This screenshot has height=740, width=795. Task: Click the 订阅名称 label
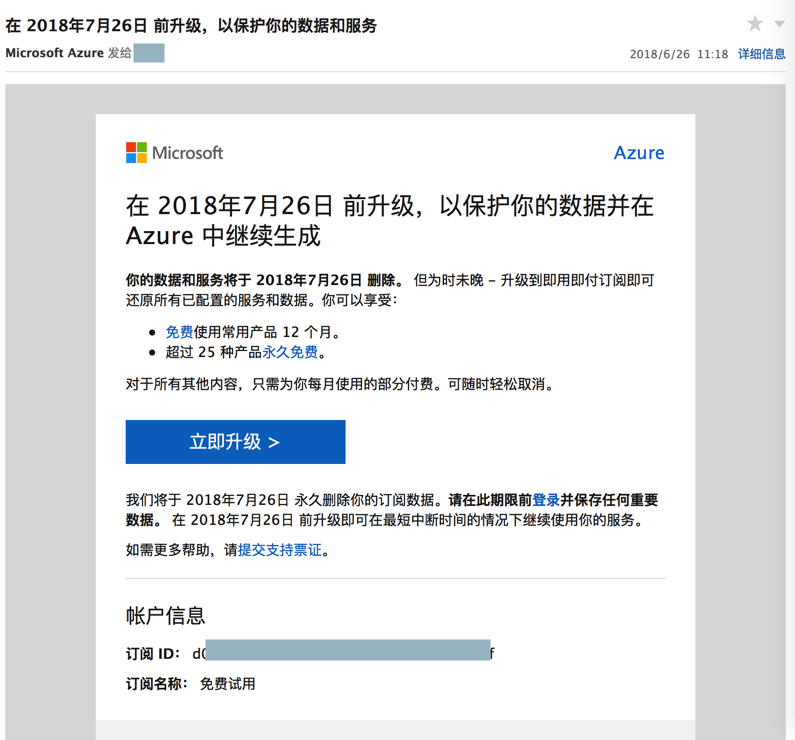(x=156, y=684)
